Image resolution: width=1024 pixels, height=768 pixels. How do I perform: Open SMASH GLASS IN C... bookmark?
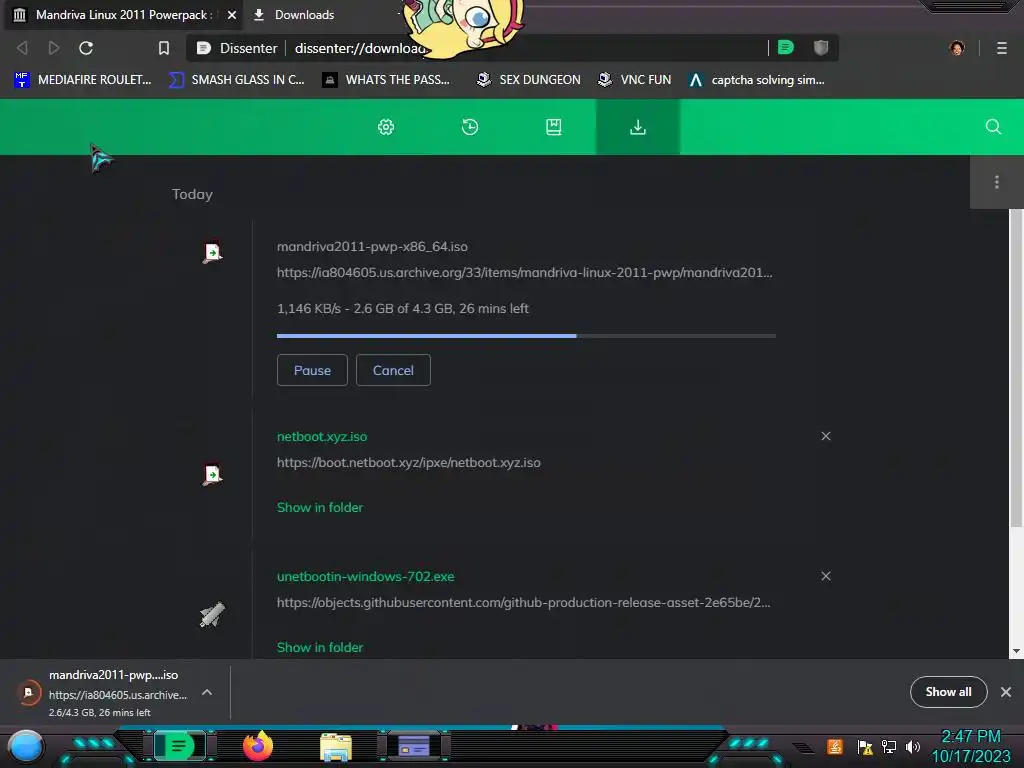[236, 80]
